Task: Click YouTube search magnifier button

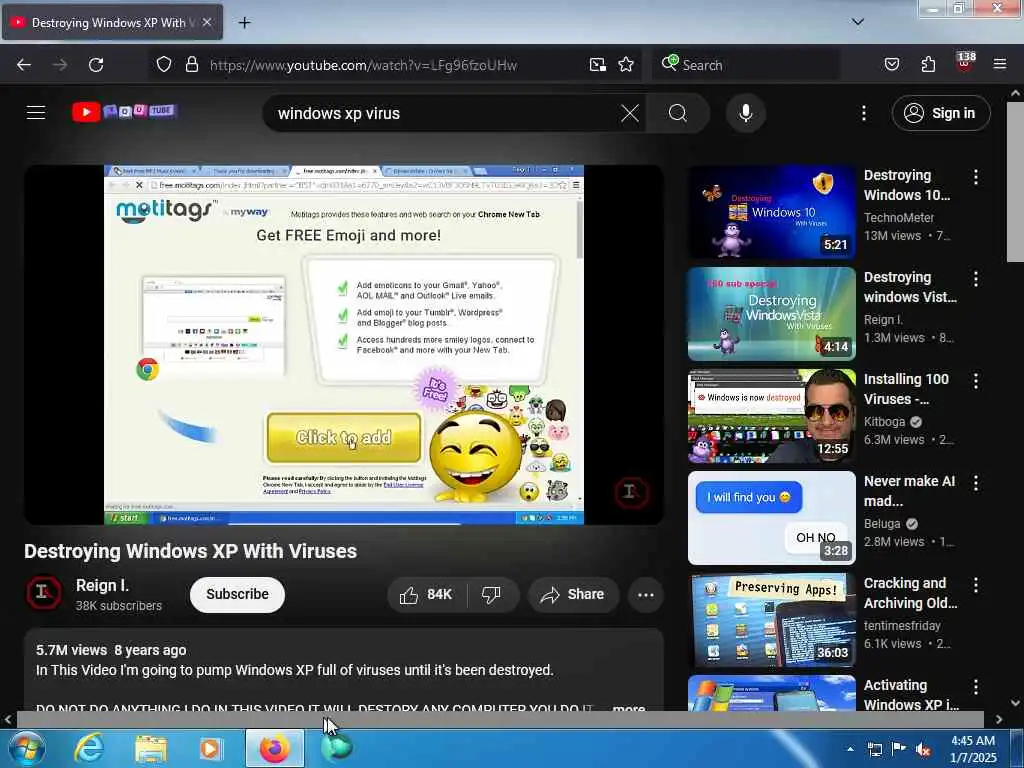Action: pos(678,113)
